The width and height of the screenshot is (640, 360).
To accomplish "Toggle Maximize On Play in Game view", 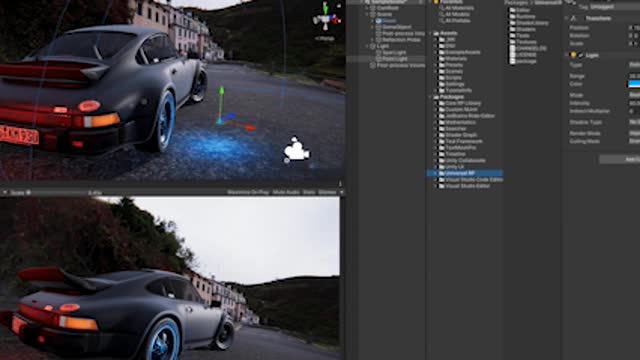I will click(248, 192).
